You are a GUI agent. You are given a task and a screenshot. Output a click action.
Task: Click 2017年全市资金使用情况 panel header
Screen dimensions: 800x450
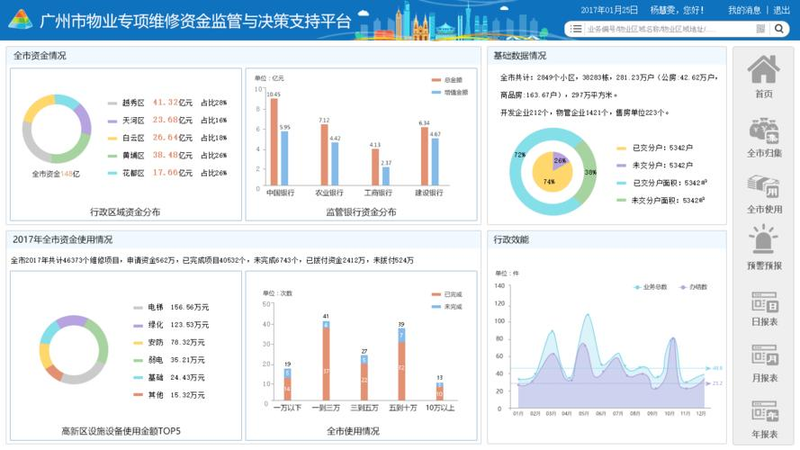point(62,239)
